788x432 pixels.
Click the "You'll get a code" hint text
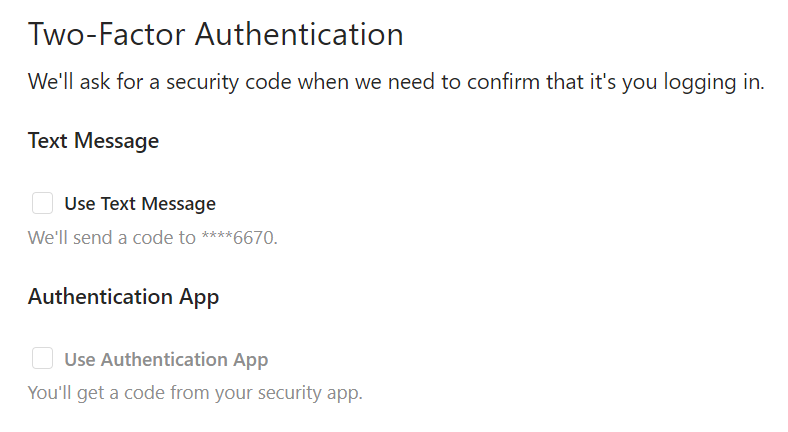pos(195,392)
